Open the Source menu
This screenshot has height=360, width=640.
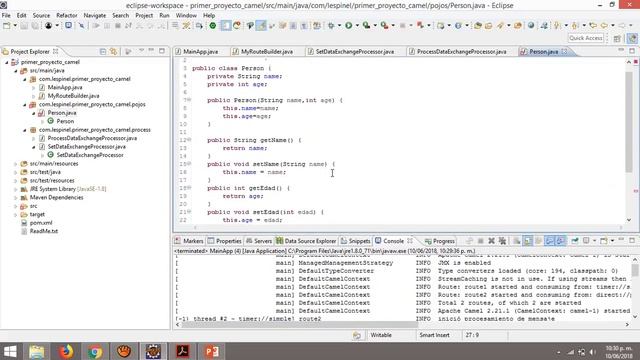pos(41,15)
